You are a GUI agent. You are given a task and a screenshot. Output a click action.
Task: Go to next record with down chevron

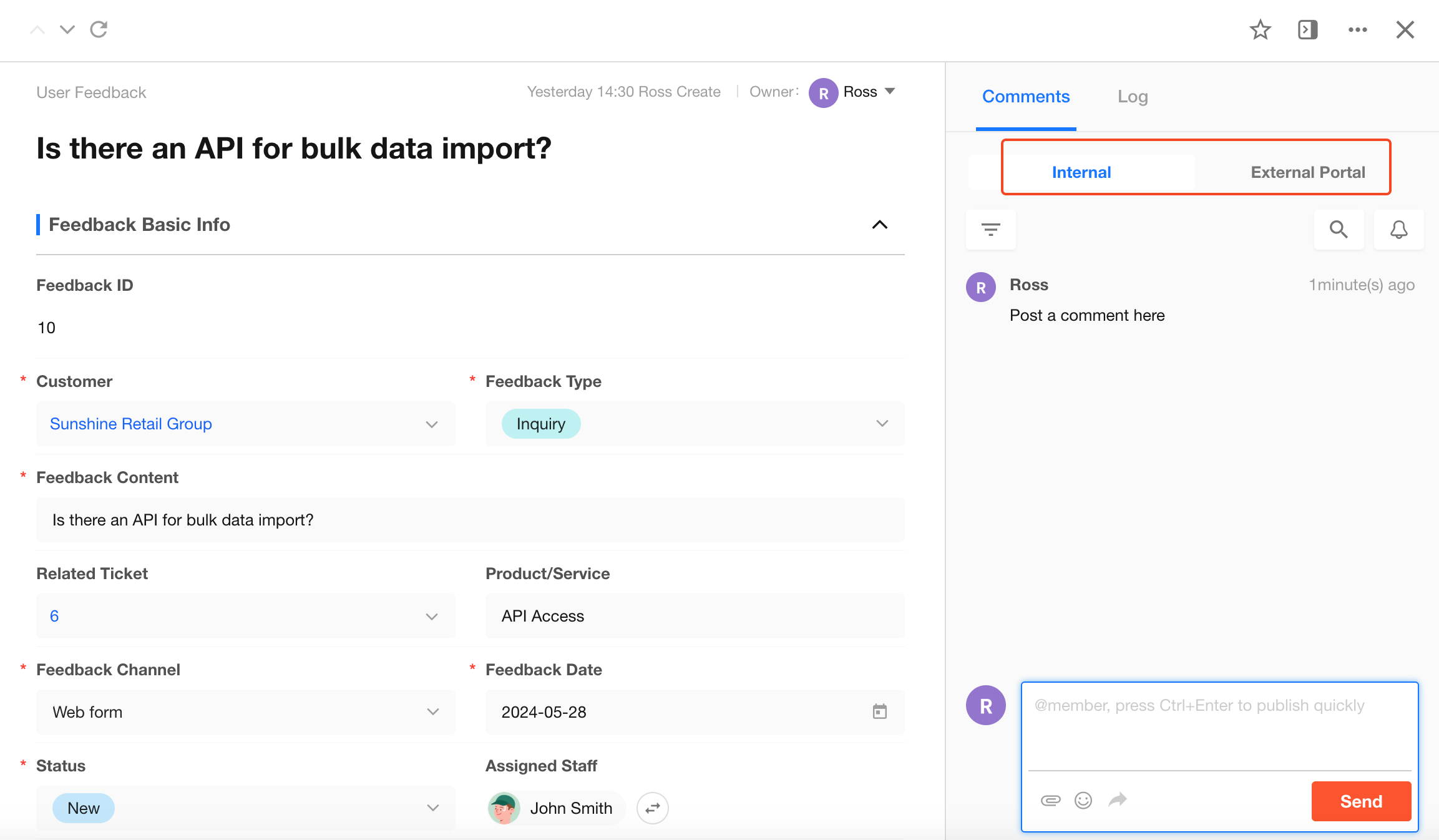pos(67,29)
